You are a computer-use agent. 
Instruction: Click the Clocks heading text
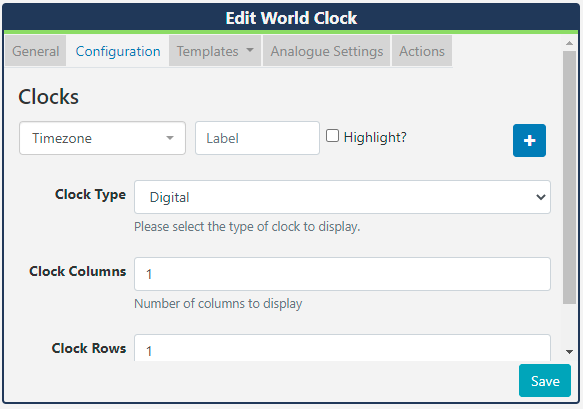(x=48, y=97)
